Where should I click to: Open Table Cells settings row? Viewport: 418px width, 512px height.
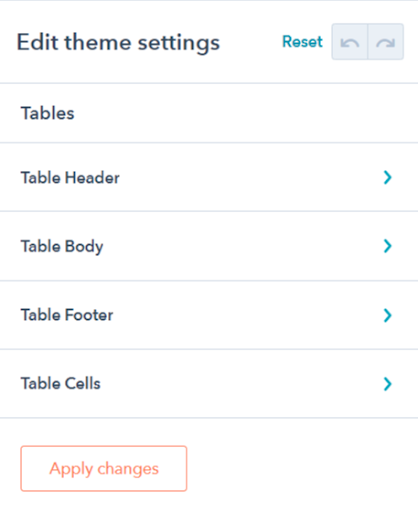[x=209, y=384]
